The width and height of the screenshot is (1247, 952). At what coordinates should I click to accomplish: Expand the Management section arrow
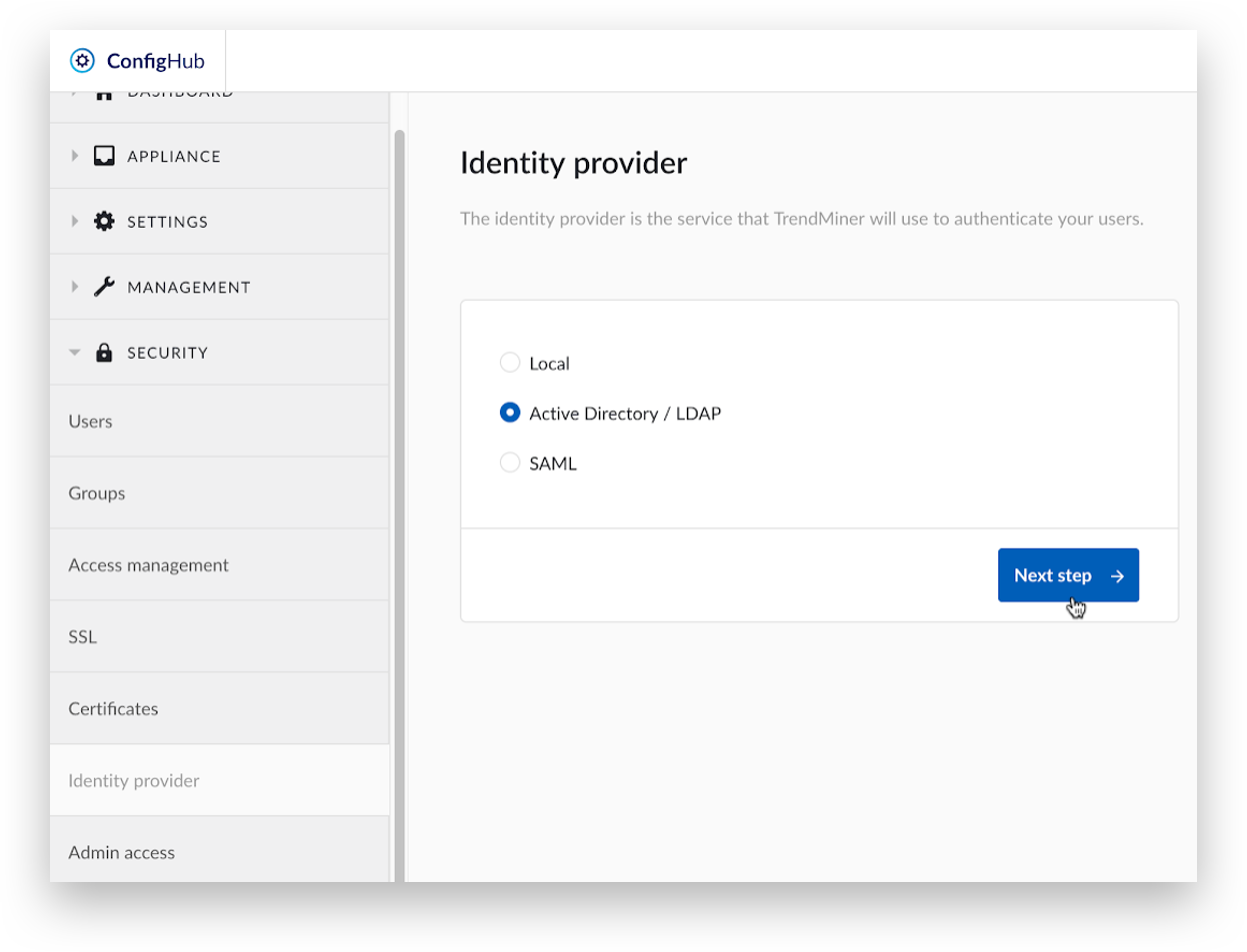point(75,287)
